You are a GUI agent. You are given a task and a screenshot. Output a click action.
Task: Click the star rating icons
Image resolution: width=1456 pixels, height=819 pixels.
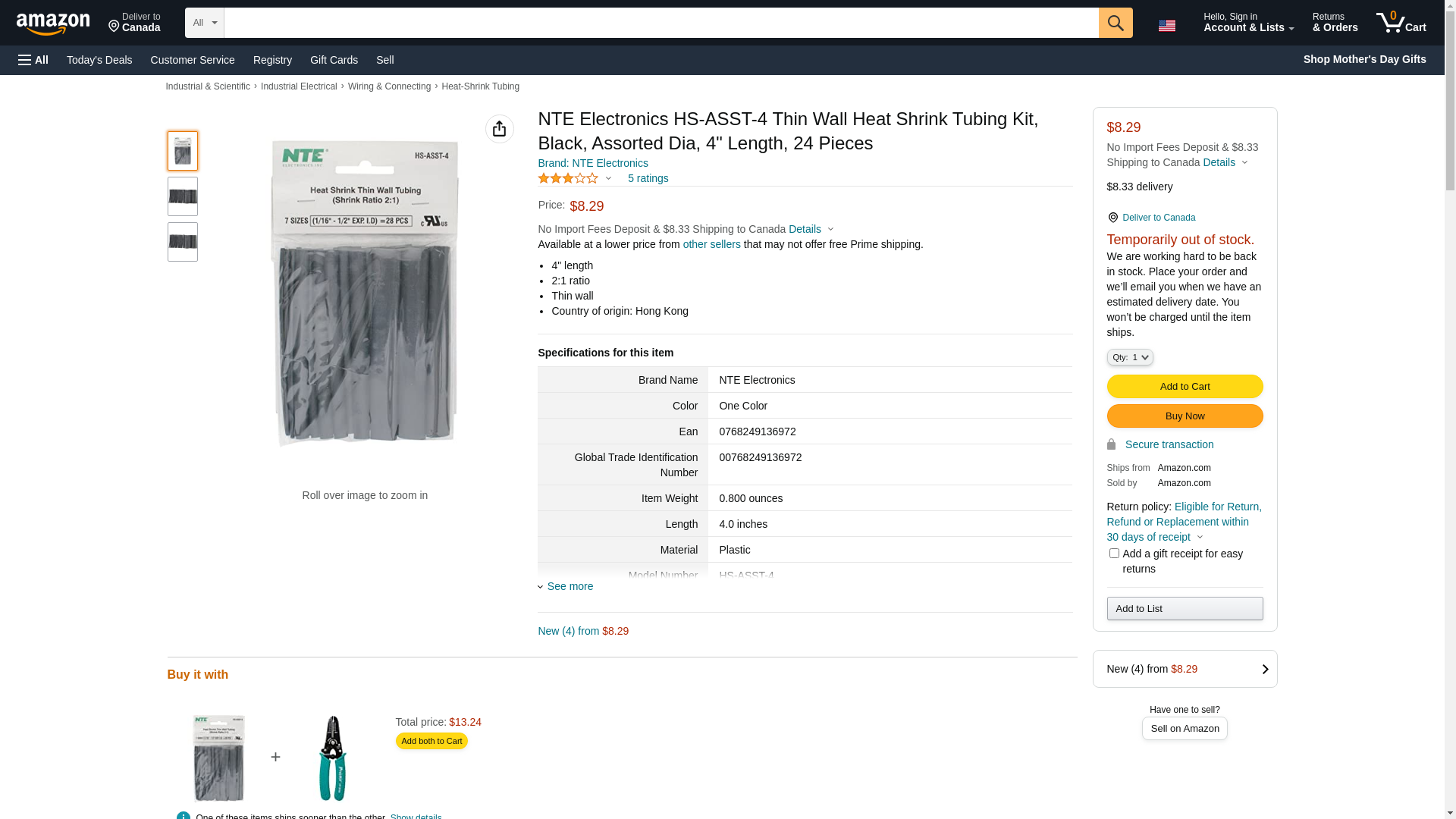[568, 178]
